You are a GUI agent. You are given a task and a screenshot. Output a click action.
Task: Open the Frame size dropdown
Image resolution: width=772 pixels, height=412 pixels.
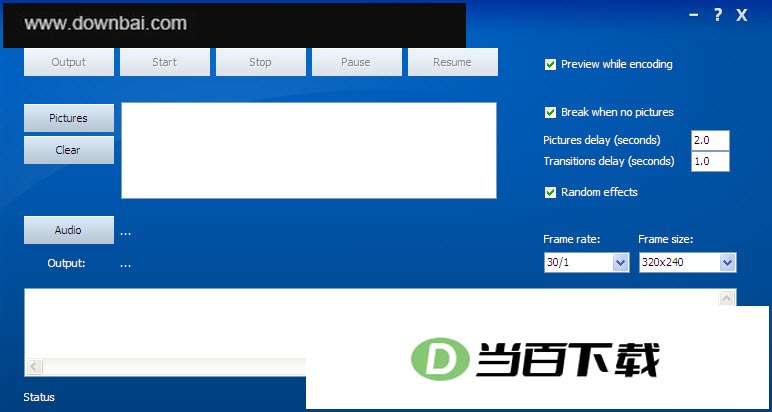728,263
